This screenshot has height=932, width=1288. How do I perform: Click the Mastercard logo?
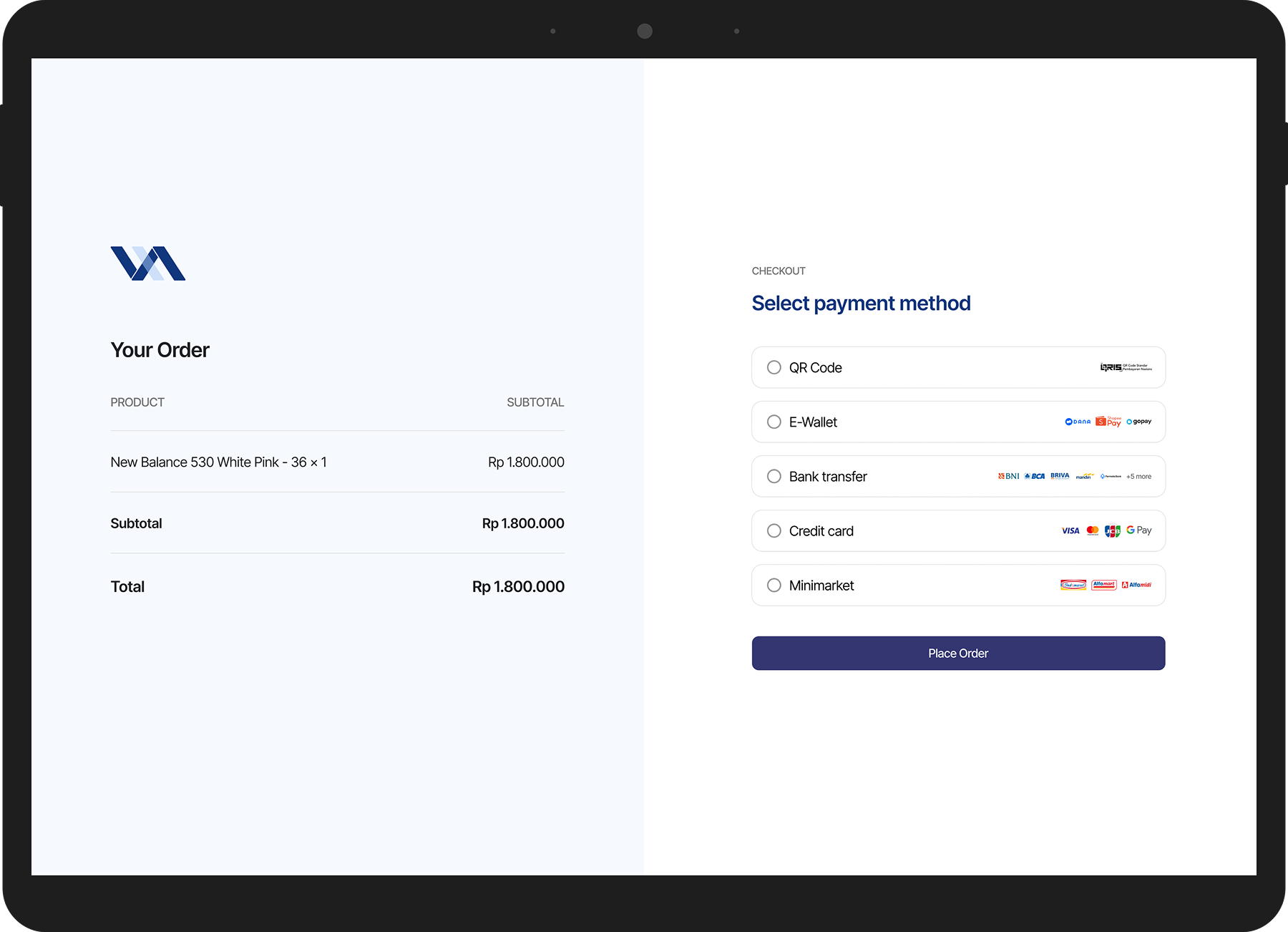tap(1093, 530)
